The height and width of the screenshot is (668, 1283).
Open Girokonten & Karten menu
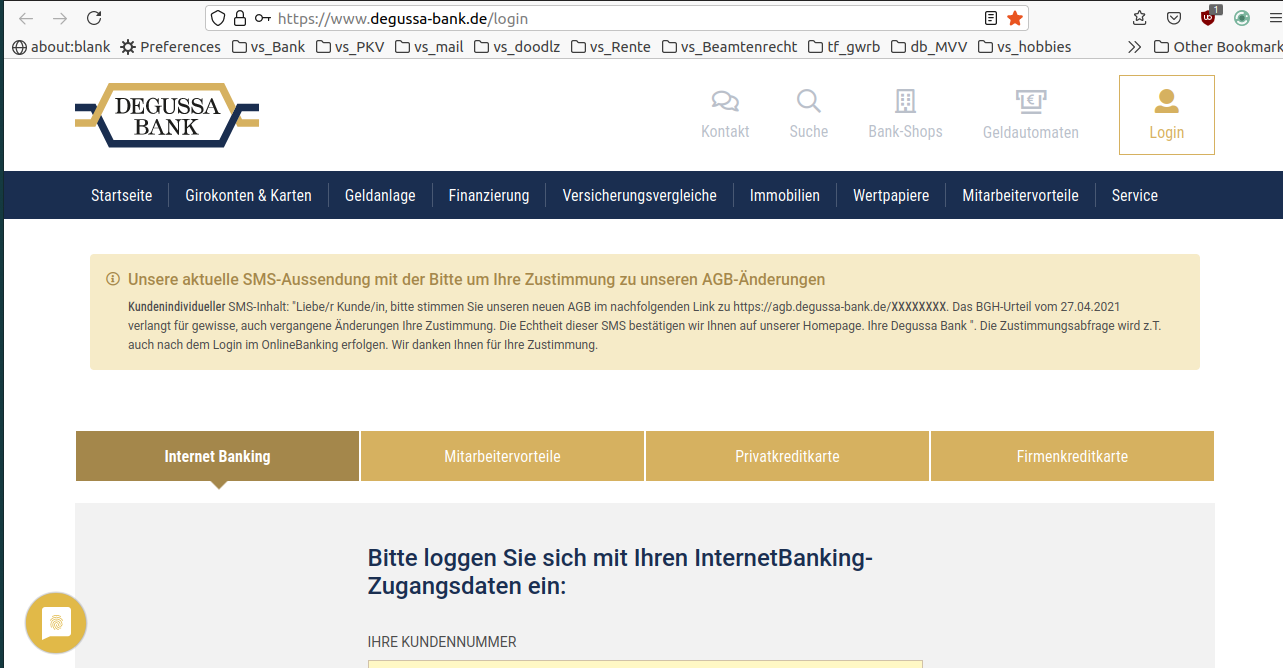248,196
